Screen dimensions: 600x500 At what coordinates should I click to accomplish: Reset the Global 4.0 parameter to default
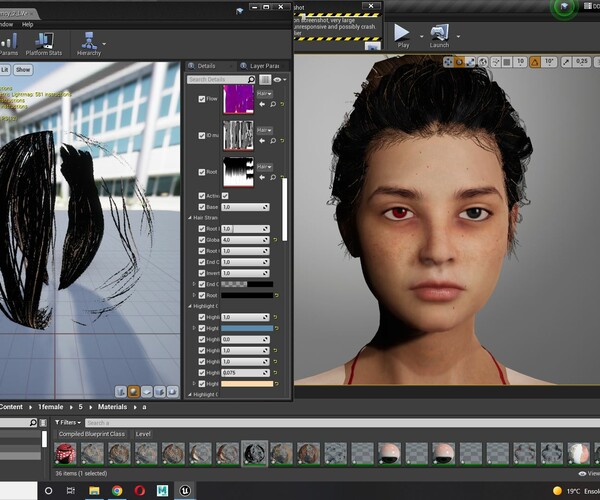click(275, 240)
